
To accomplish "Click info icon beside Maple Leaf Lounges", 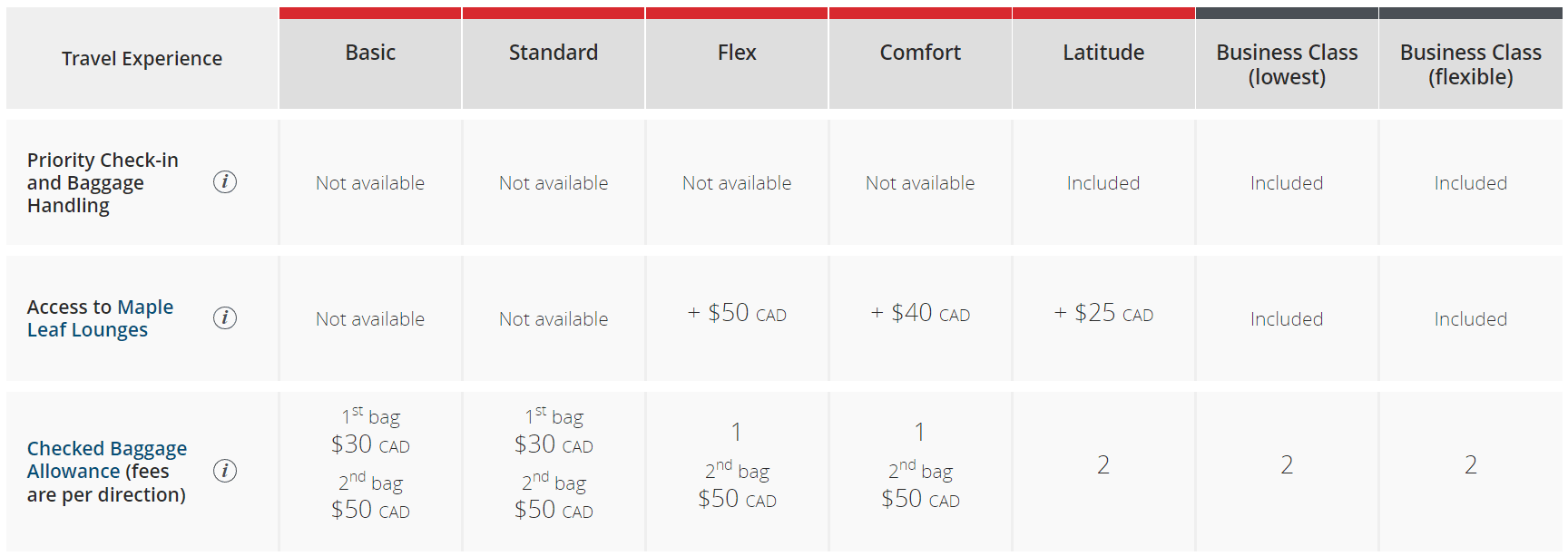I will click(x=225, y=318).
